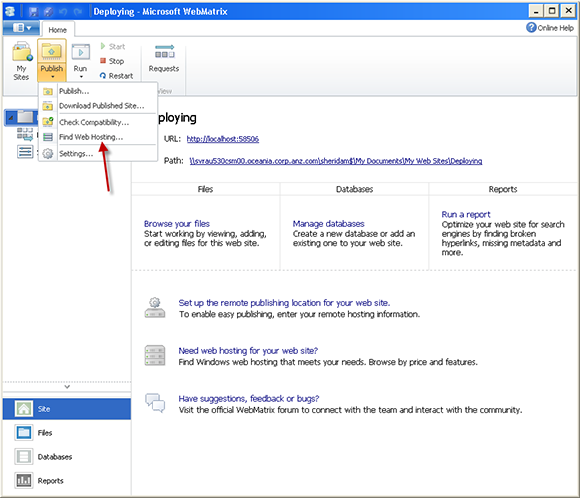Click the Save All quick access icon

[48, 12]
